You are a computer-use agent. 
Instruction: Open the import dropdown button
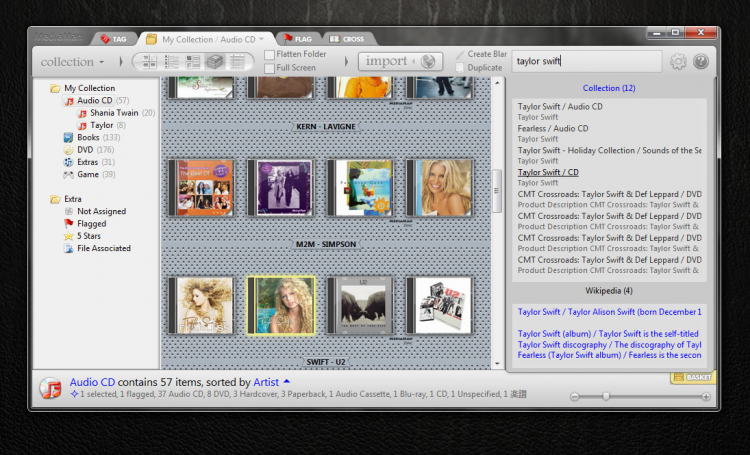[x=400, y=61]
